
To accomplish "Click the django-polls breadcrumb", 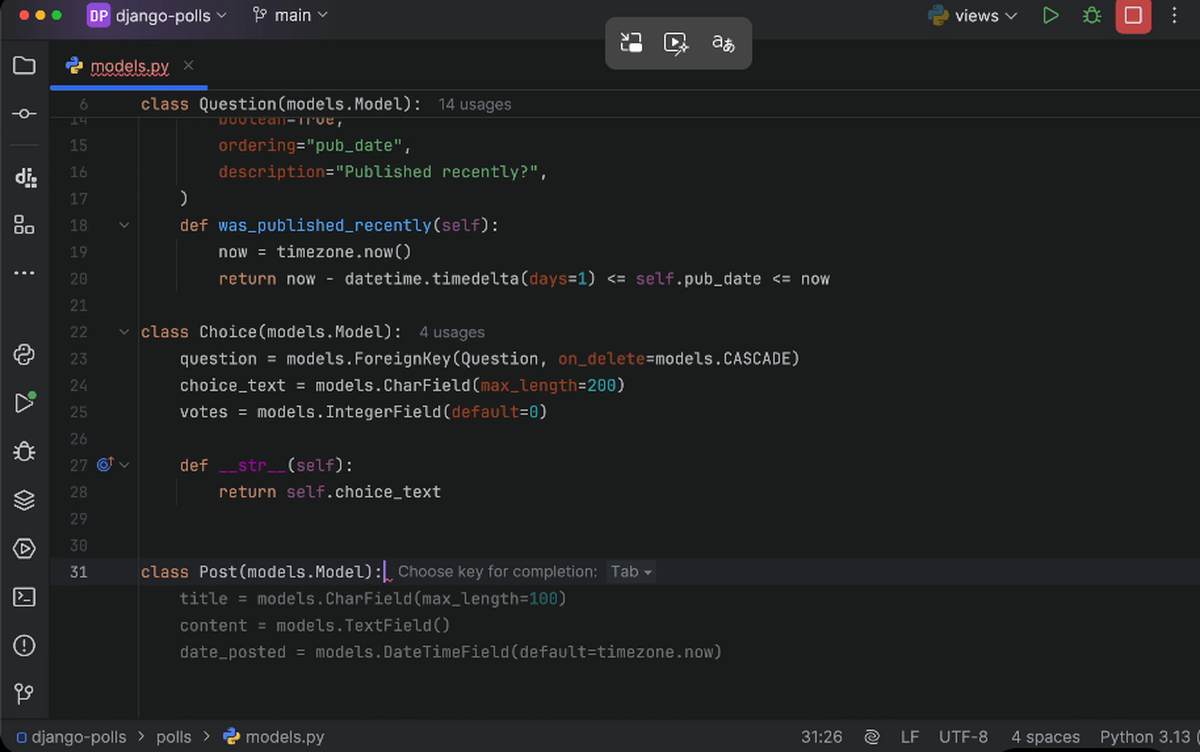I will [x=79, y=737].
